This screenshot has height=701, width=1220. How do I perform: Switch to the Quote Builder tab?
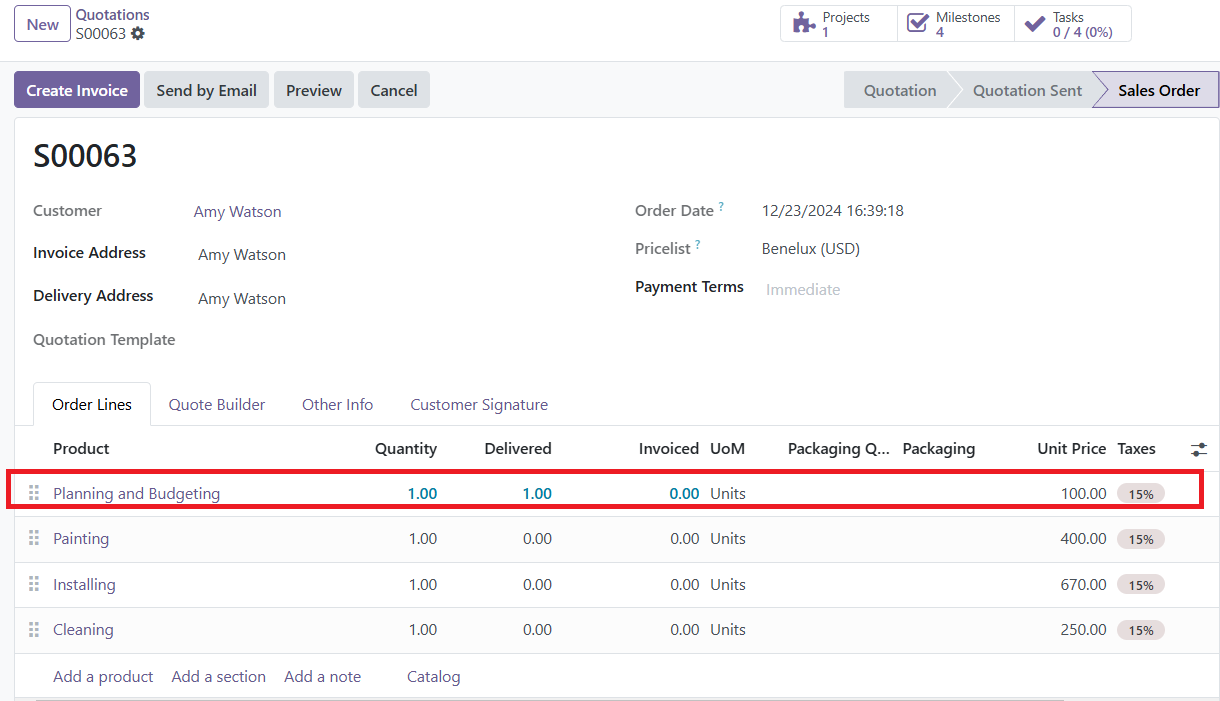click(x=217, y=405)
